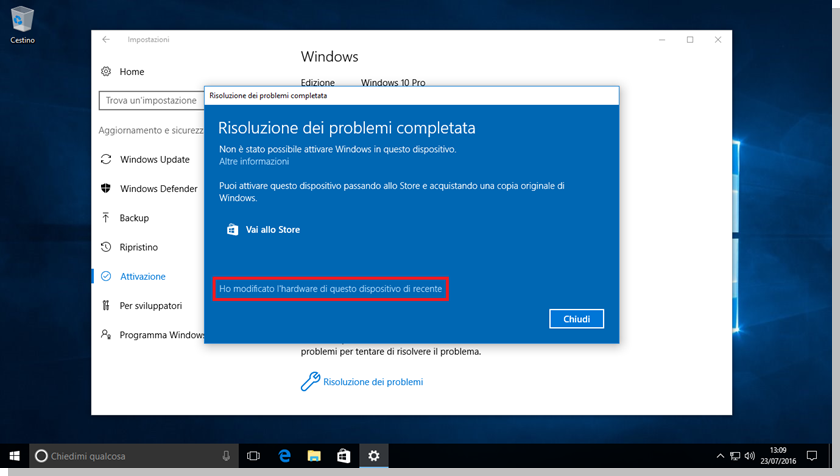The width and height of the screenshot is (840, 476).
Task: Click 'Ho modificato l'hardware di questo dispositivo' link
Action: pyautogui.click(x=331, y=289)
